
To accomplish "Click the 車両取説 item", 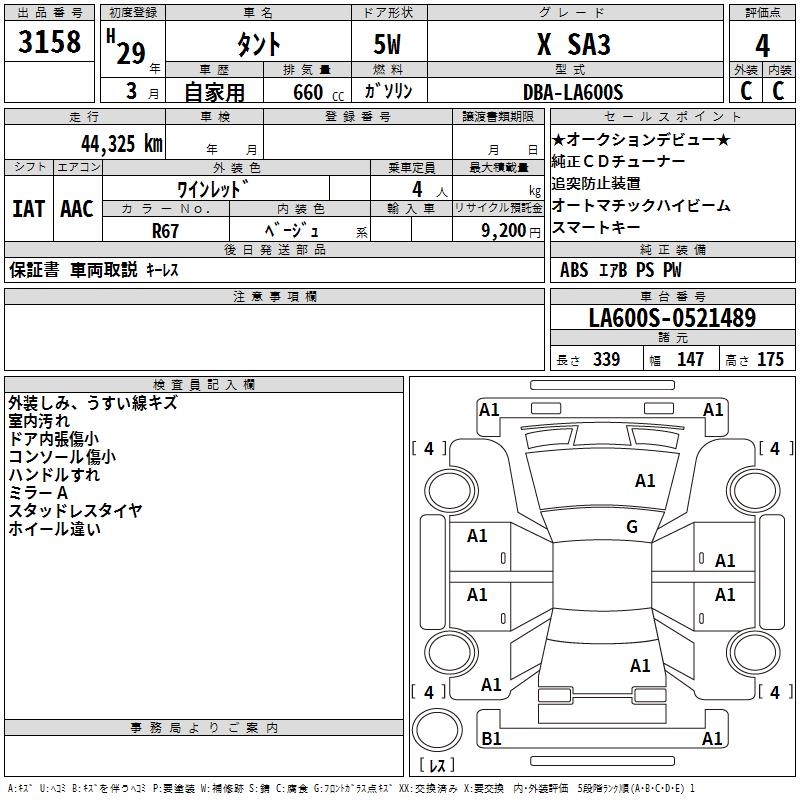I will coord(104,269).
